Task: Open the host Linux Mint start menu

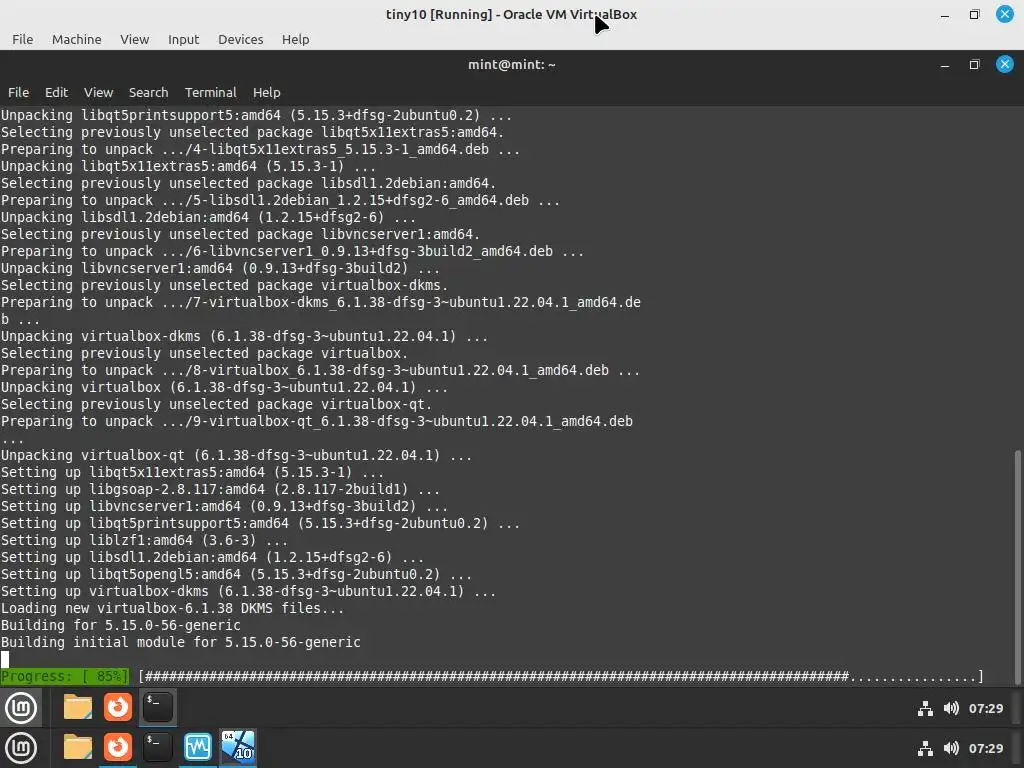Action: pyautogui.click(x=21, y=748)
